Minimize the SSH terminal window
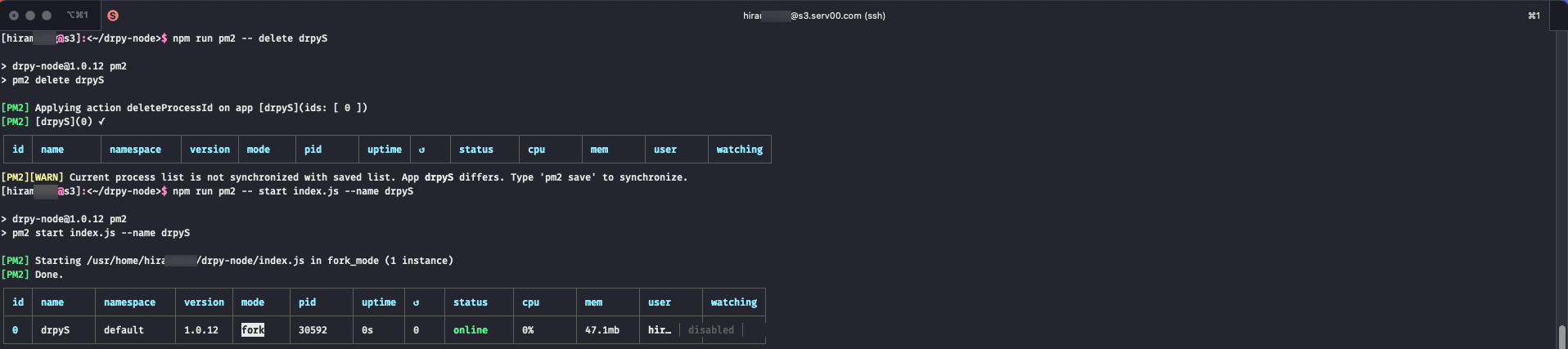The height and width of the screenshot is (349, 1568). 30,16
